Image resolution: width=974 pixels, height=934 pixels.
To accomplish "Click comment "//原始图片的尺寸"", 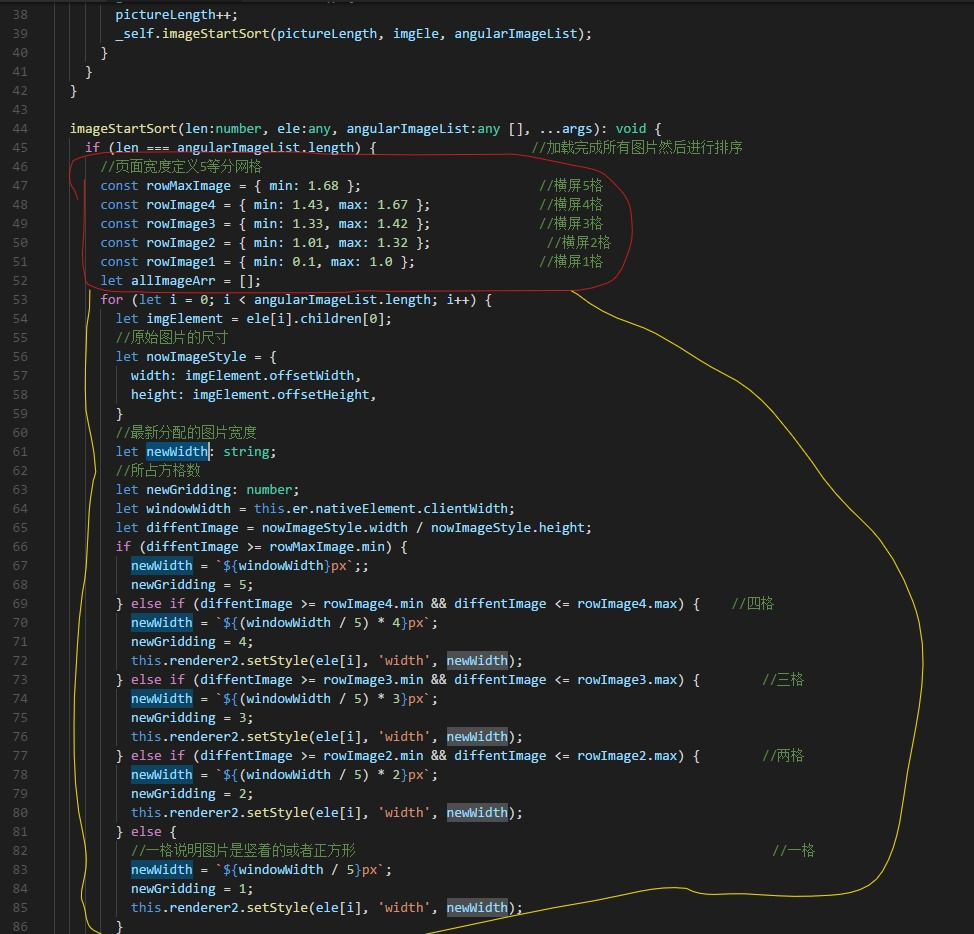I will tap(172, 337).
